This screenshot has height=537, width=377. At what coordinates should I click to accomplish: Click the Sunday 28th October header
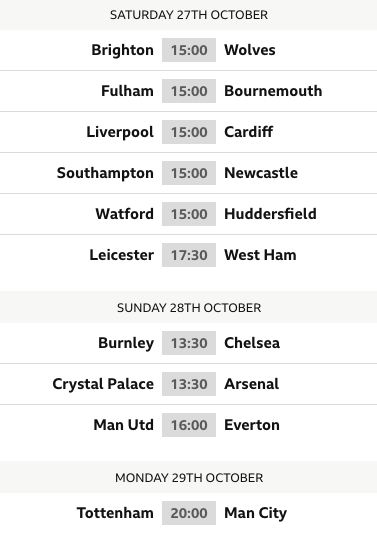click(189, 308)
